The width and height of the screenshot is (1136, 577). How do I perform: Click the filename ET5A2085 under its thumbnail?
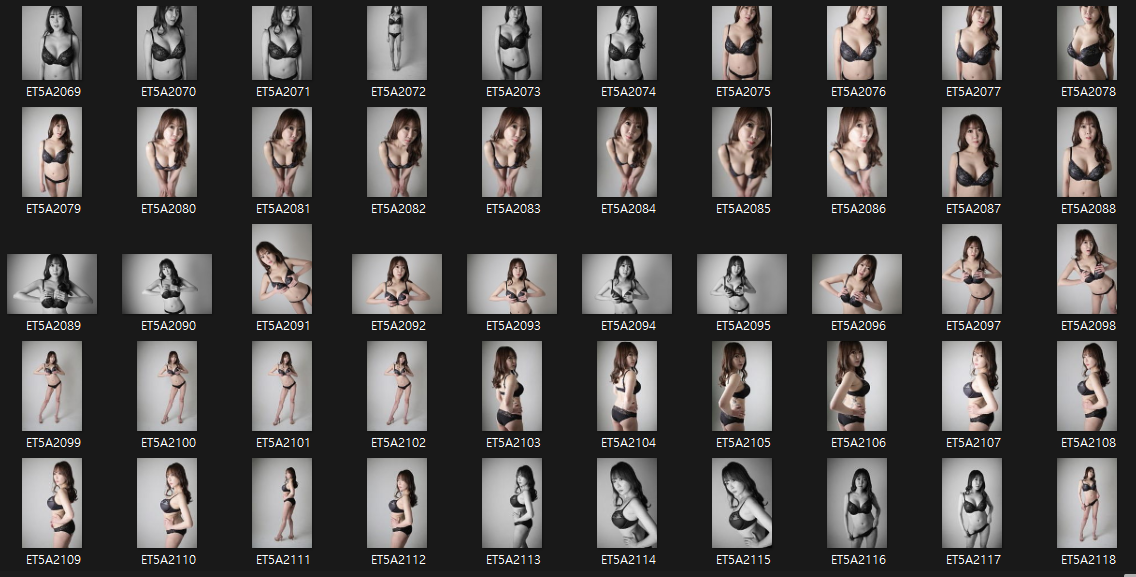[x=742, y=207]
